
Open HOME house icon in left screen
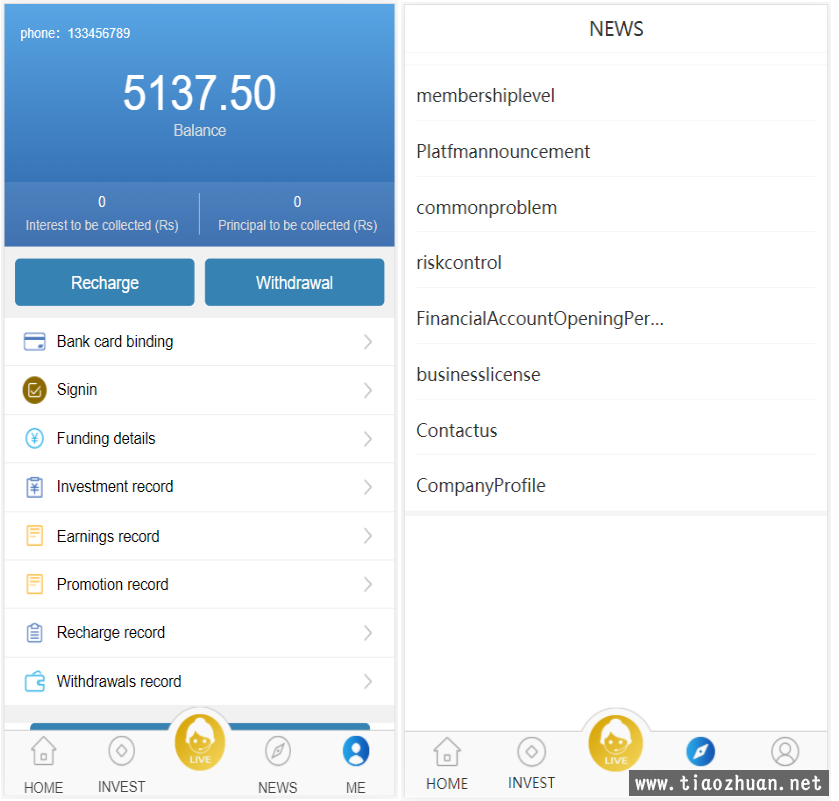[x=43, y=751]
